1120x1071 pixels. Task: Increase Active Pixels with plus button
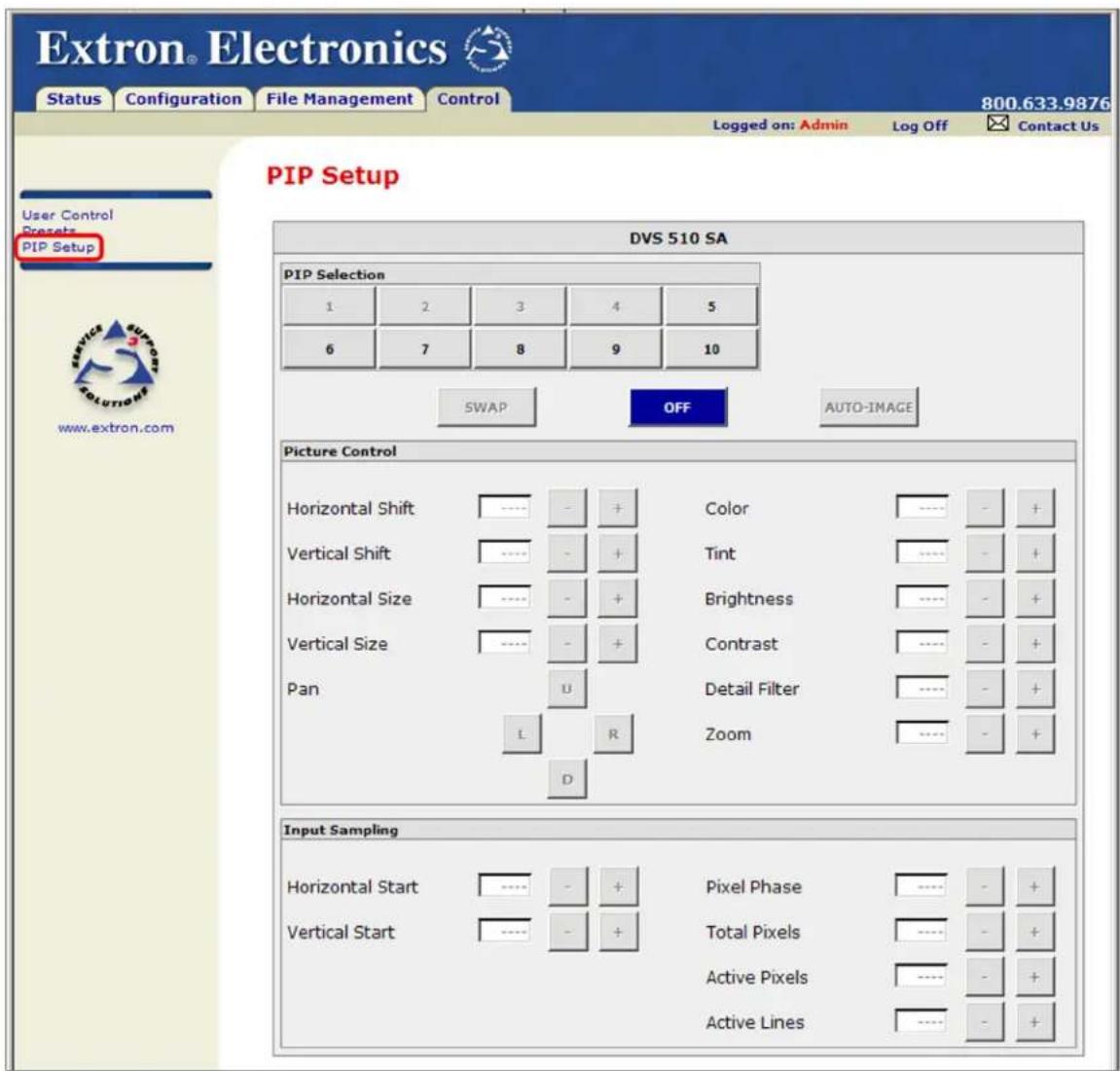[x=1034, y=977]
